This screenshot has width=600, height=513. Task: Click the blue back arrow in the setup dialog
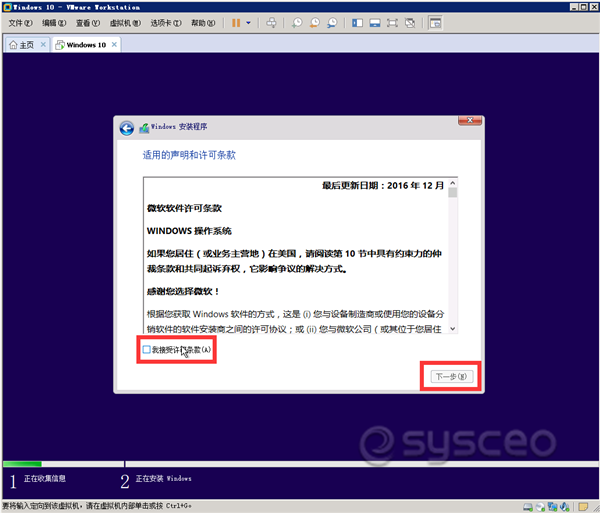point(127,128)
